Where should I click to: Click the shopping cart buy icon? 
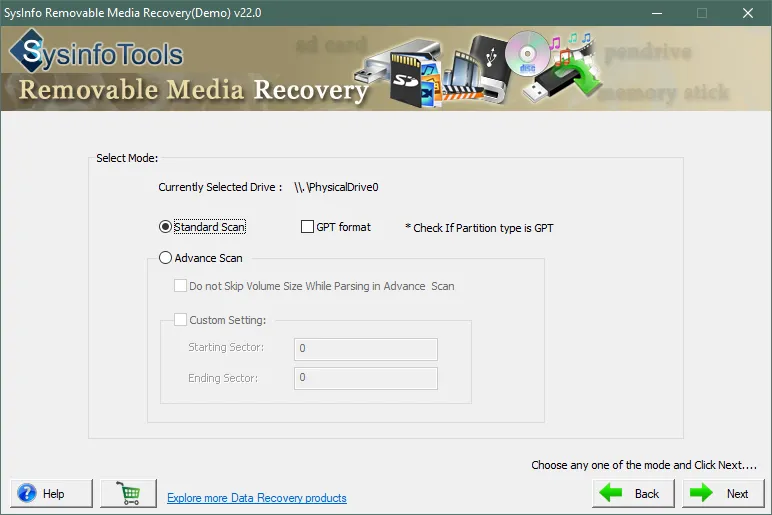[x=128, y=493]
